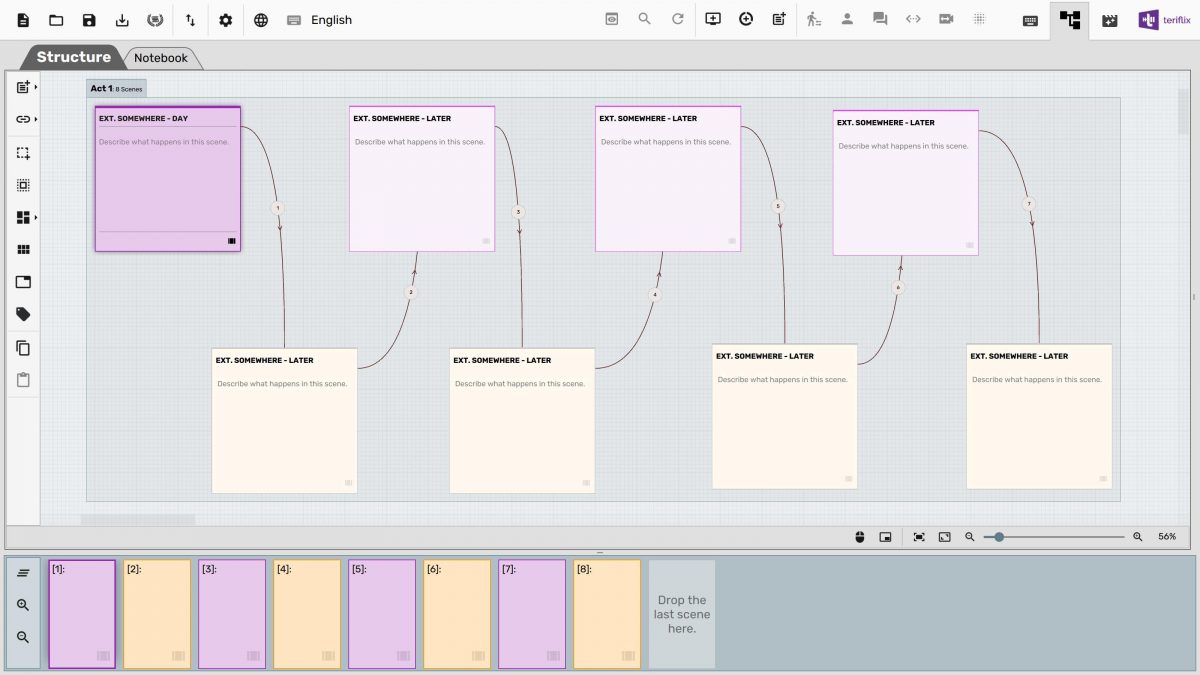Image resolution: width=1200 pixels, height=675 pixels.
Task: Toggle zoom-to-fit on the structure canvas
Action: pyautogui.click(x=919, y=536)
